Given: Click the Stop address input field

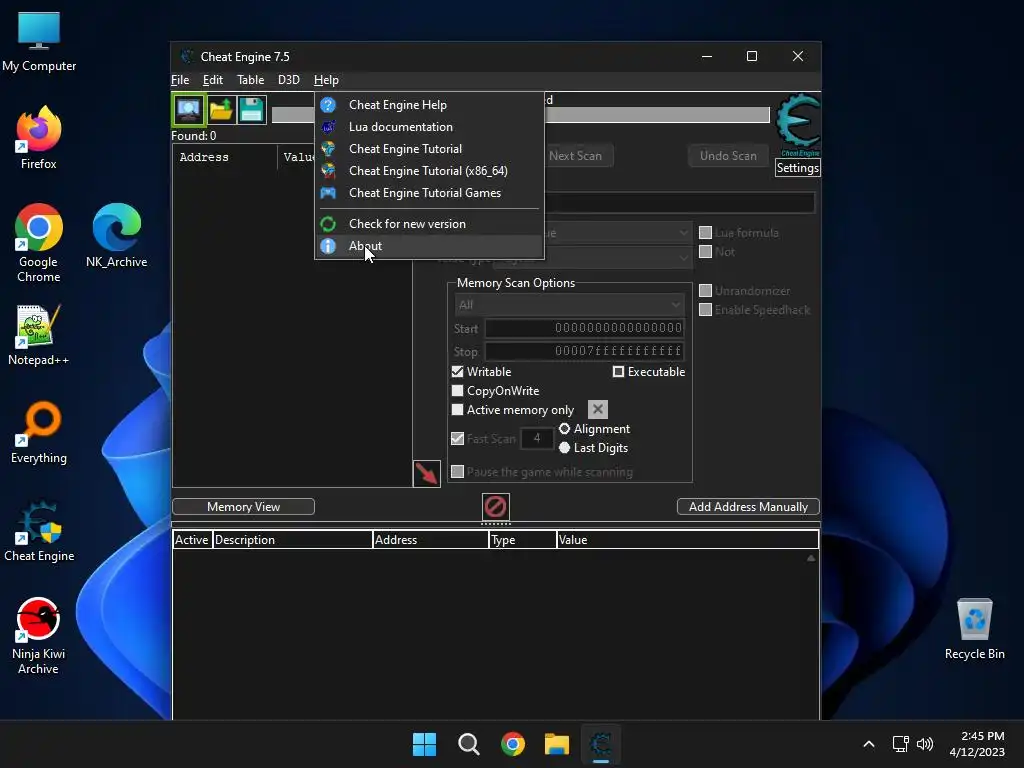Looking at the screenshot, I should pos(584,351).
